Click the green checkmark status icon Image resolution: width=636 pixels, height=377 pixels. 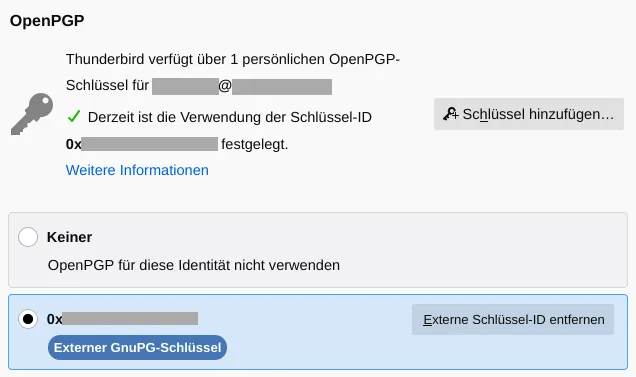pyautogui.click(x=74, y=117)
